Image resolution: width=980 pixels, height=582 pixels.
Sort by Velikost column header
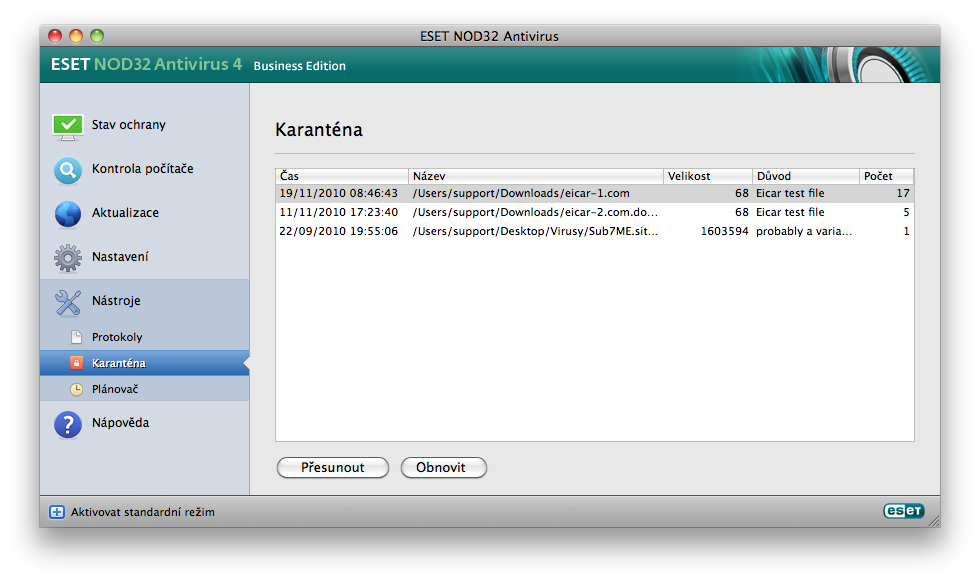coord(708,176)
